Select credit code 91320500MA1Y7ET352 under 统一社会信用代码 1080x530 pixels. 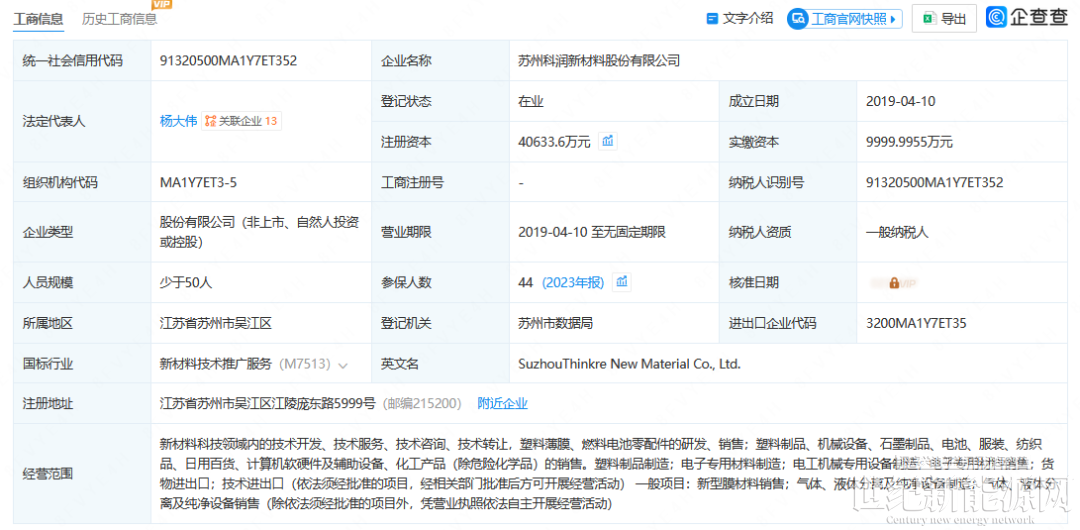(229, 61)
